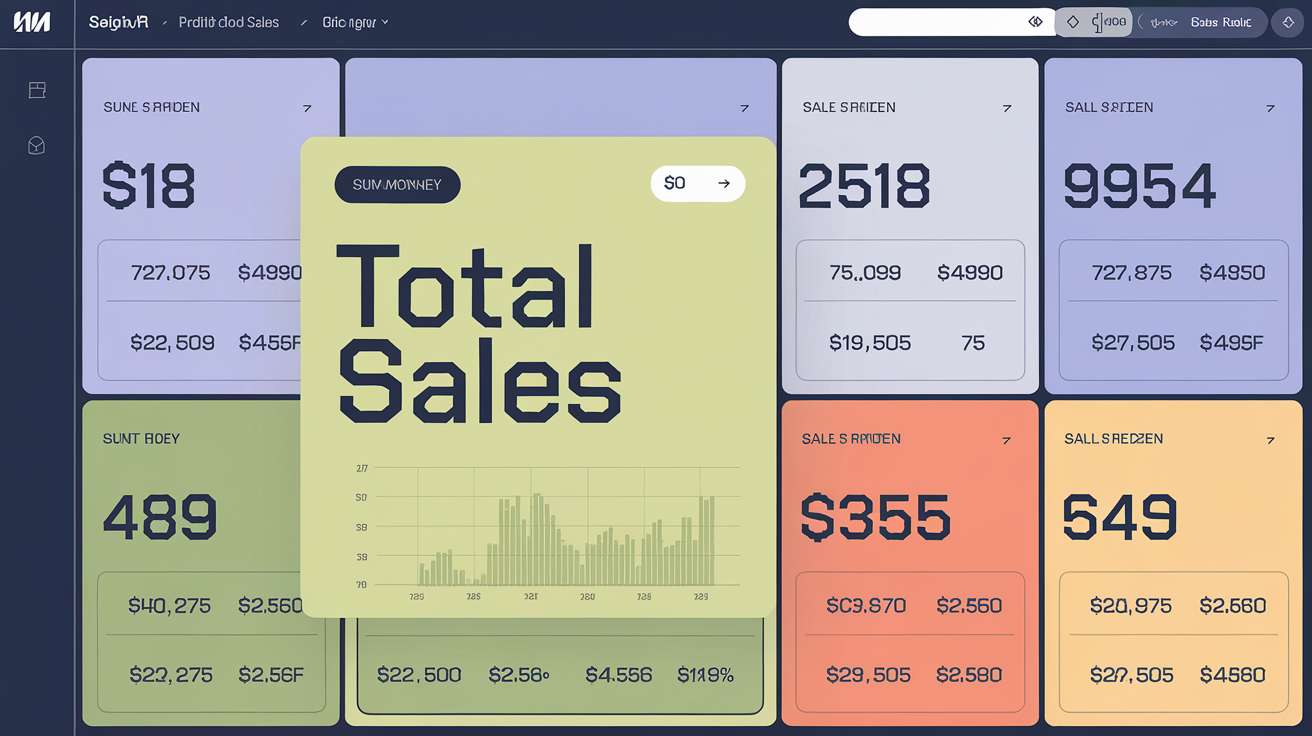The height and width of the screenshot is (736, 1312).
Task: Click the diamond icon inside the search field
Action: [1035, 22]
